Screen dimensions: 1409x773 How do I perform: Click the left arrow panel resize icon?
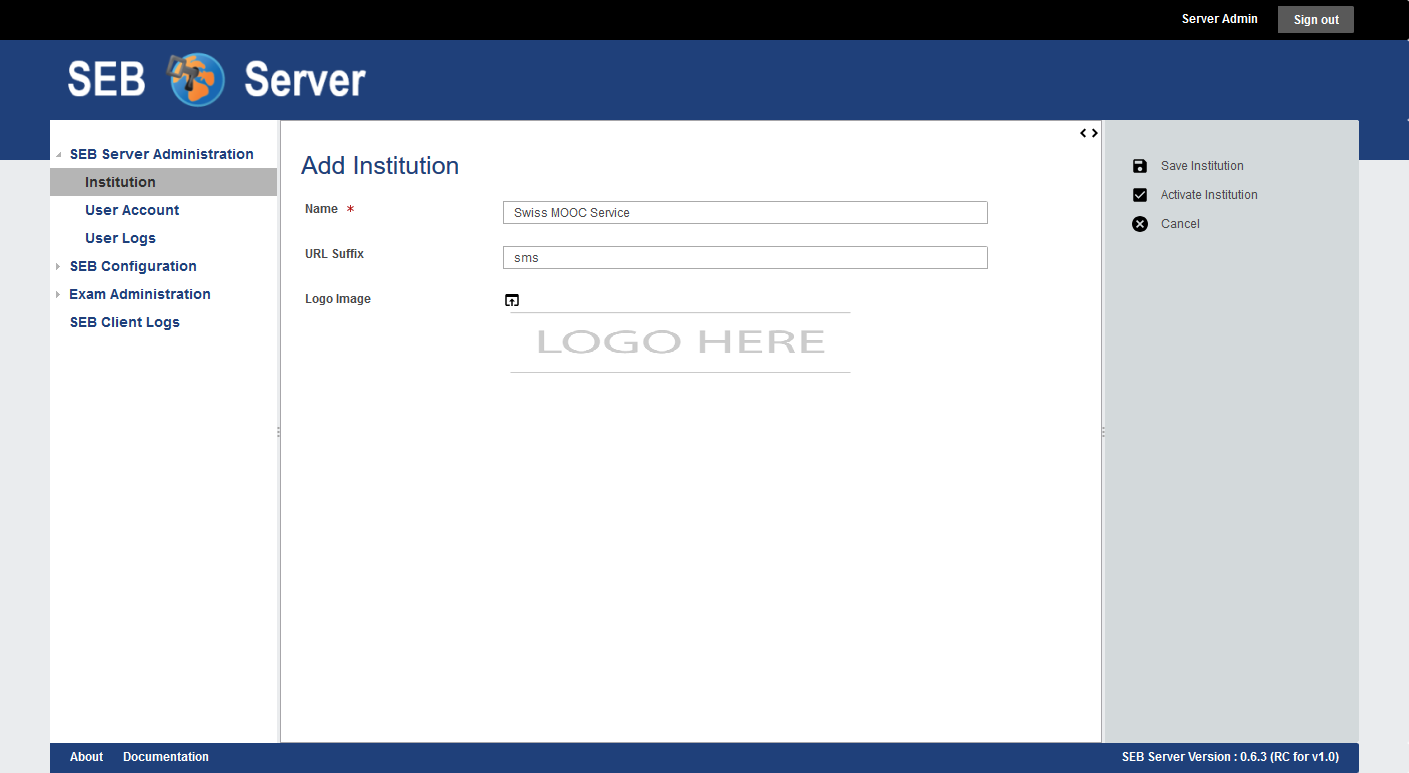point(1083,133)
